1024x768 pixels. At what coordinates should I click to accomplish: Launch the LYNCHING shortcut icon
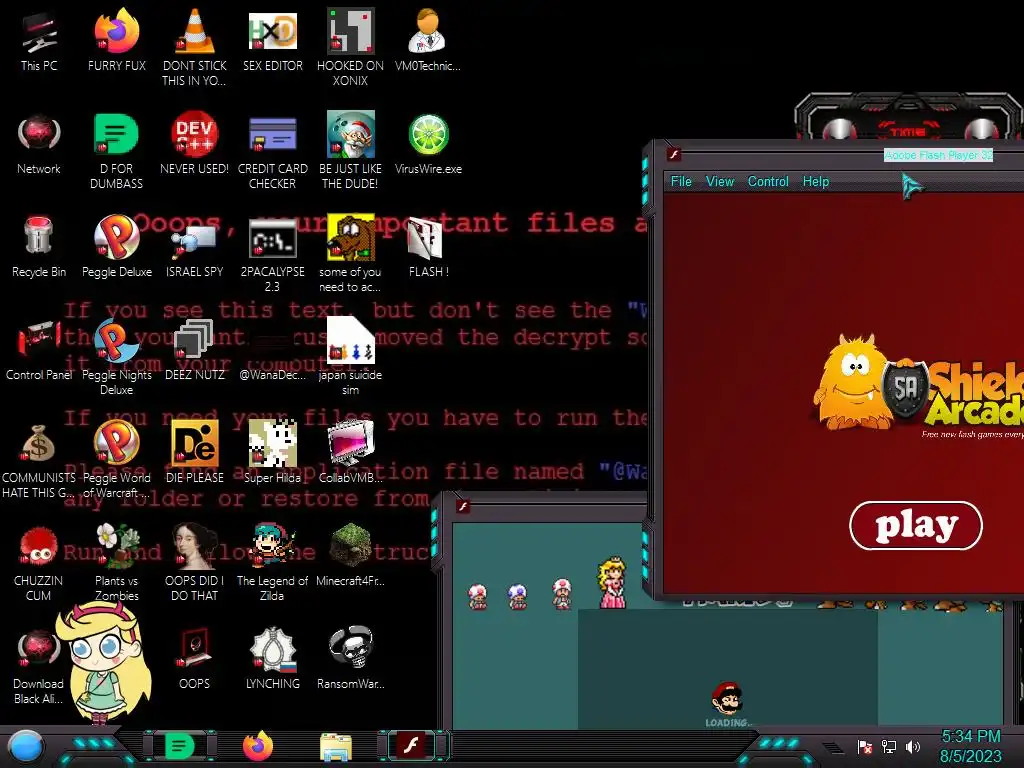pyautogui.click(x=272, y=649)
